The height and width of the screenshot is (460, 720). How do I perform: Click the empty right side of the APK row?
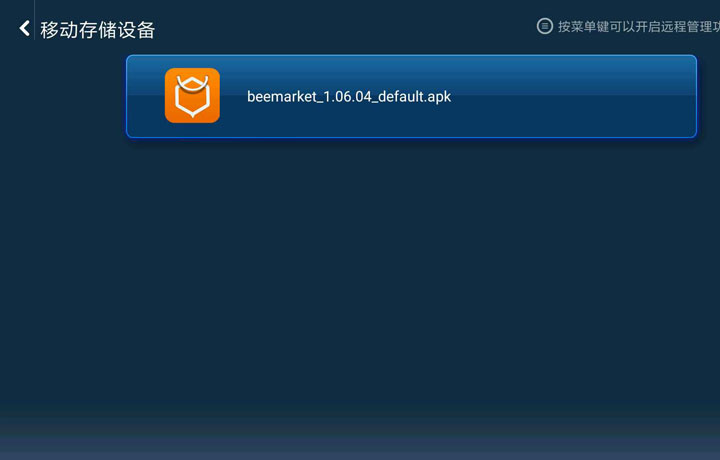(574, 96)
